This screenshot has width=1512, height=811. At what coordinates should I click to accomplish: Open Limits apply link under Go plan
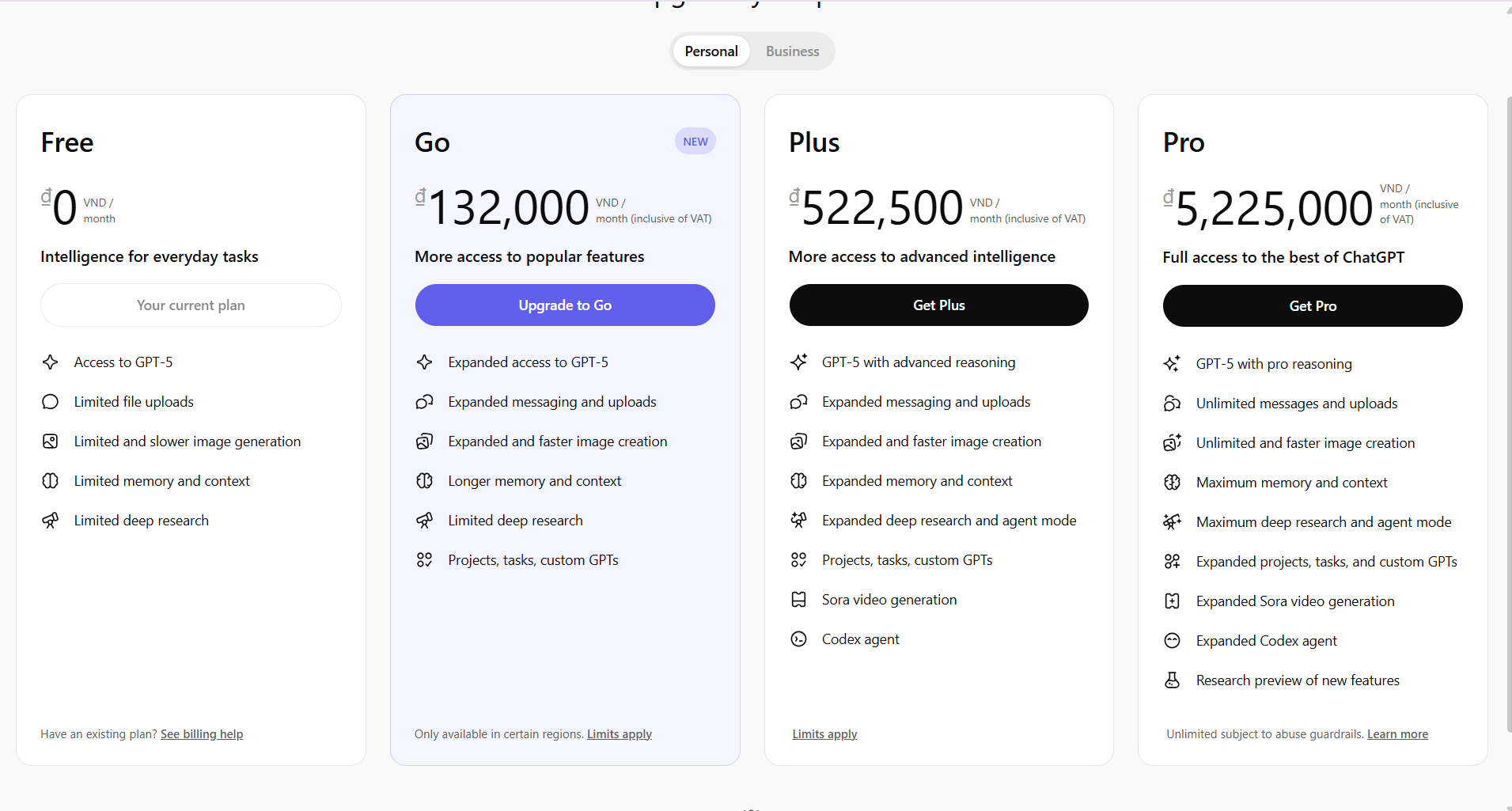click(620, 734)
